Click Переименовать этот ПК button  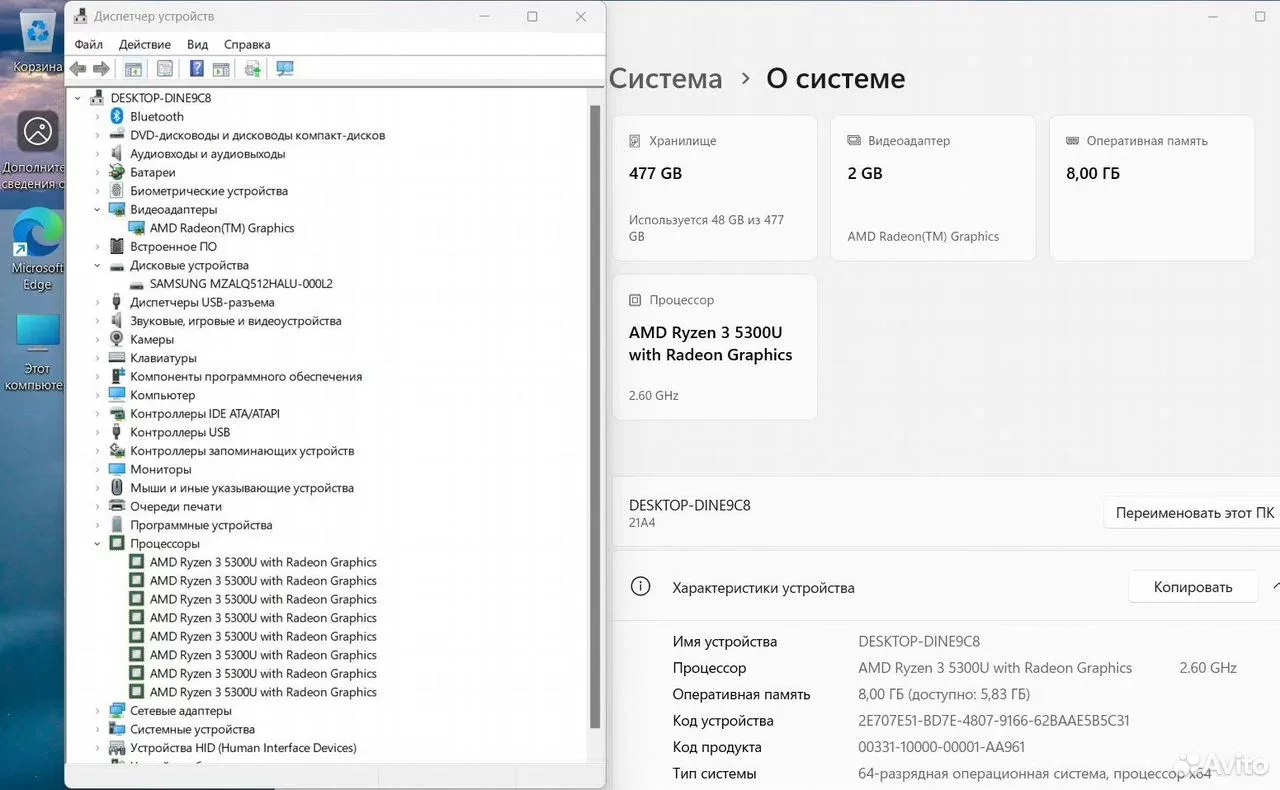click(x=1192, y=513)
